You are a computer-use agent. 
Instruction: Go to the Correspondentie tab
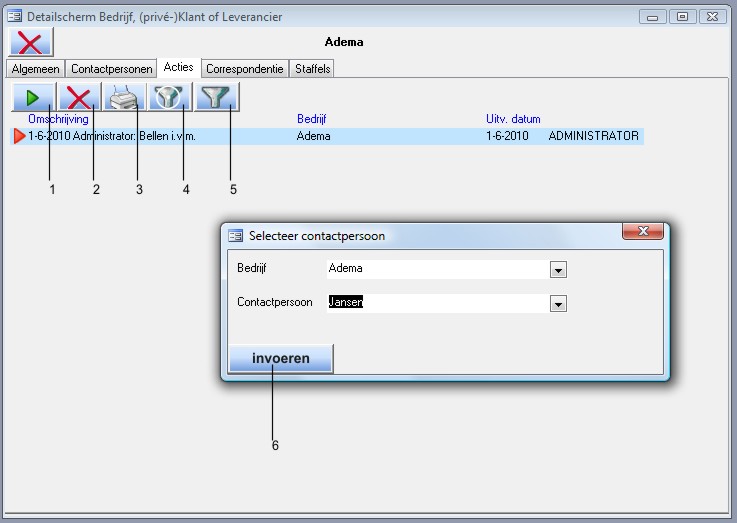245,69
